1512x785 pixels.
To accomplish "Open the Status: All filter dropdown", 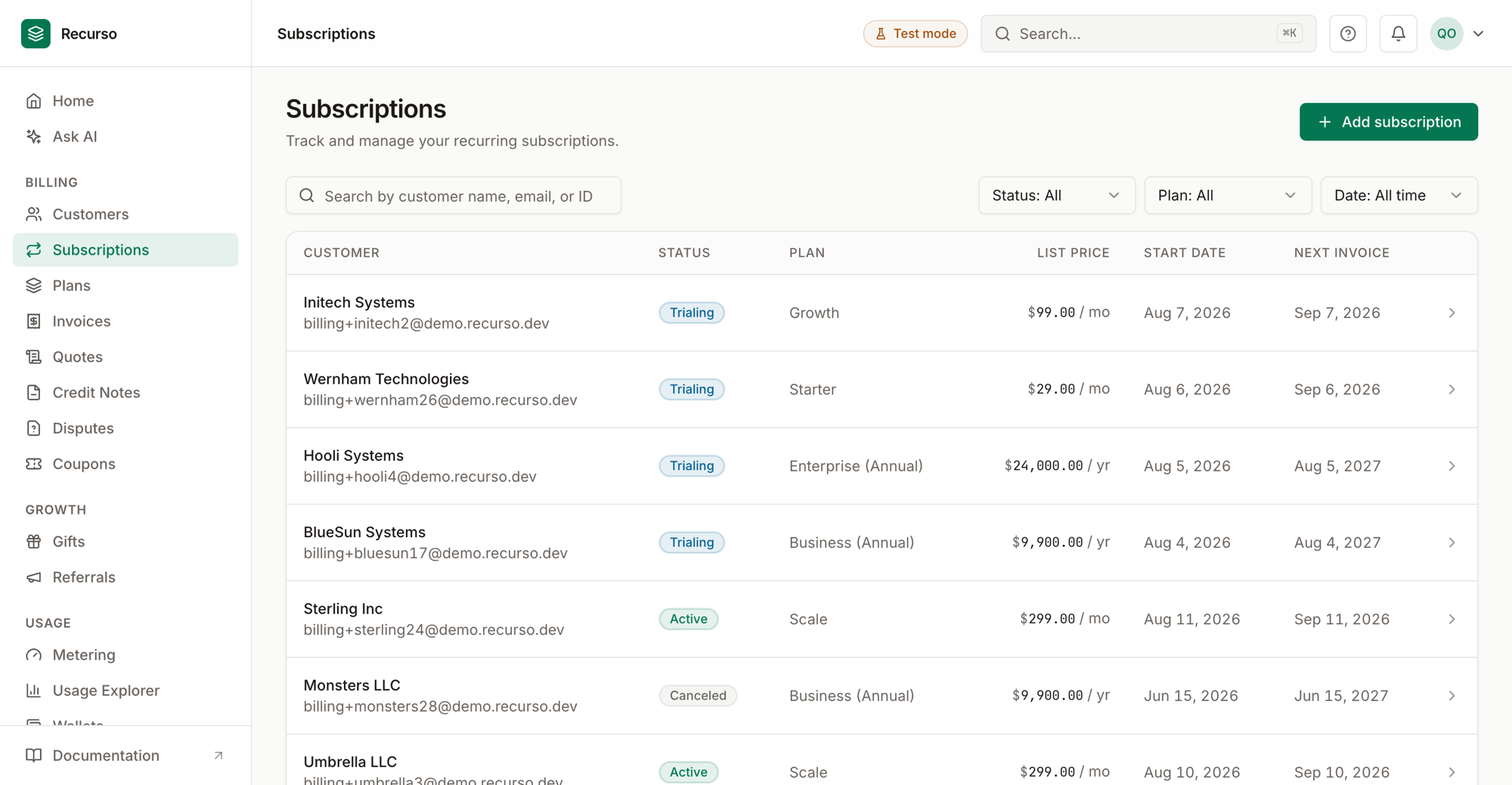I will coord(1056,195).
